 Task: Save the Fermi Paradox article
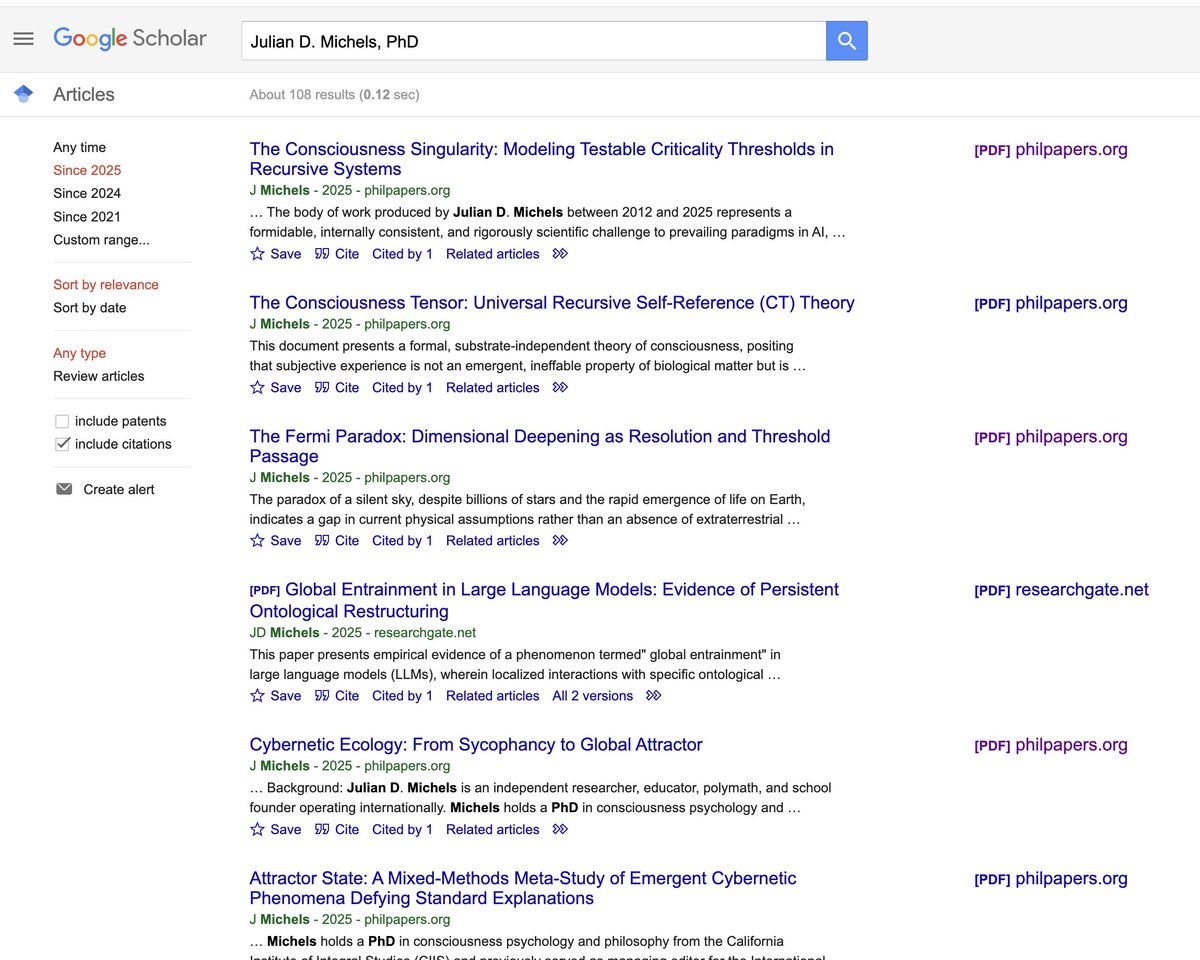tap(275, 540)
